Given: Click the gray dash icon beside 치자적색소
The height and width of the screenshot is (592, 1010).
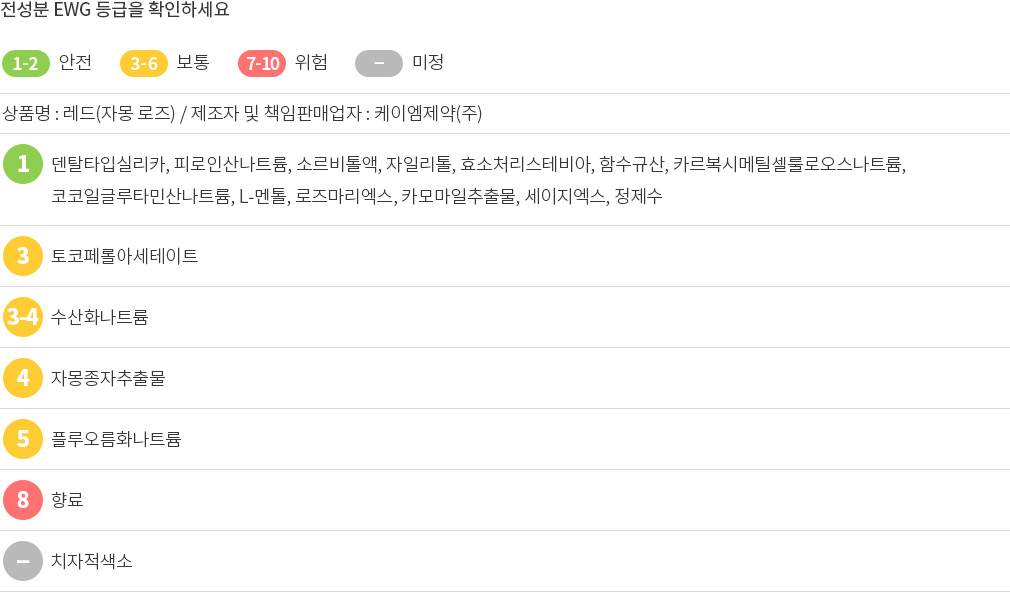Looking at the screenshot, I should click(x=23, y=560).
